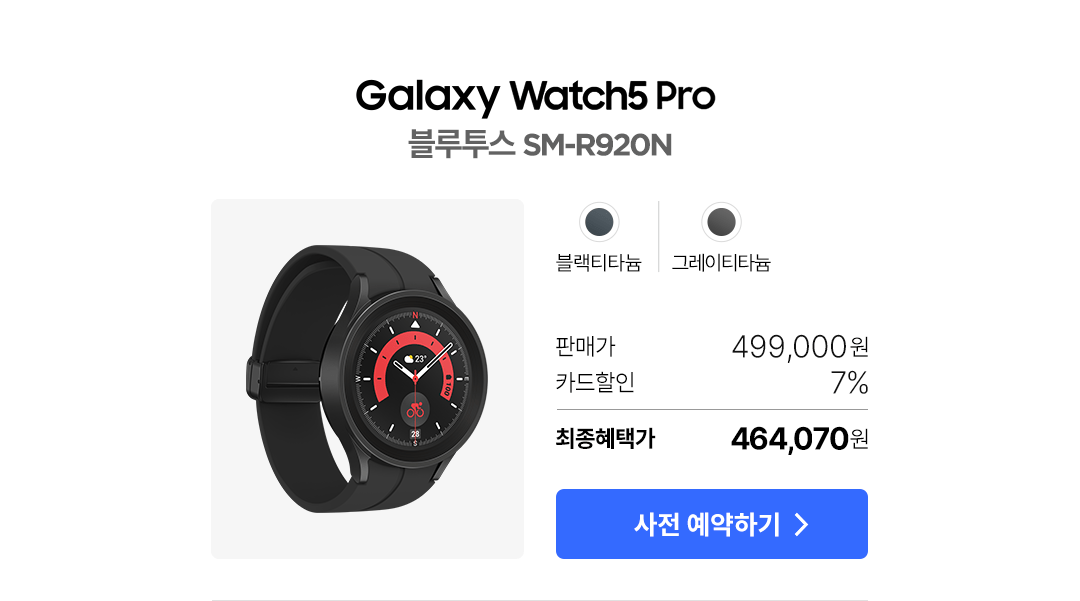1080x601 pixels.
Task: Click the 그레이티타늄 text label
Action: point(720,263)
